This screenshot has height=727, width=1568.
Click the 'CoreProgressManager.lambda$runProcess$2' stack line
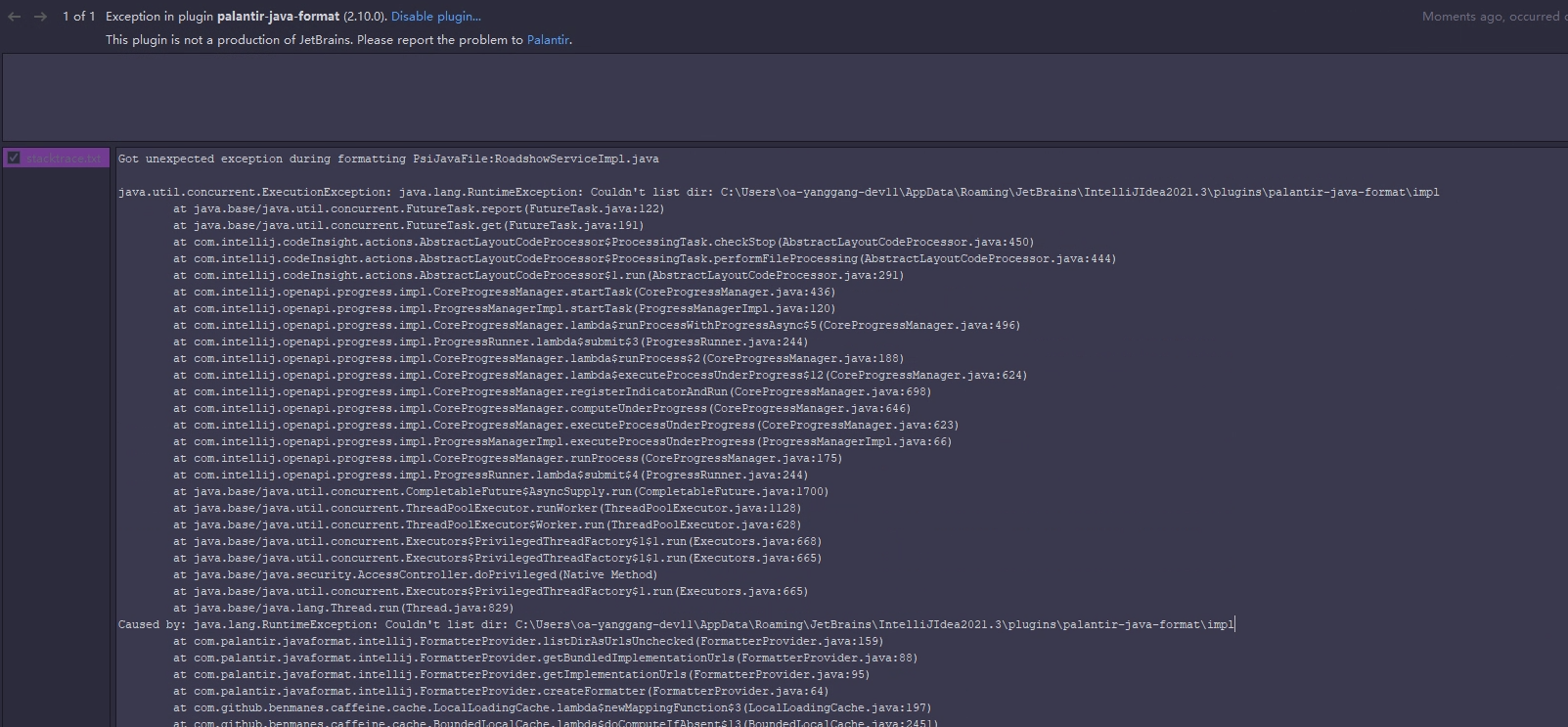coord(539,358)
